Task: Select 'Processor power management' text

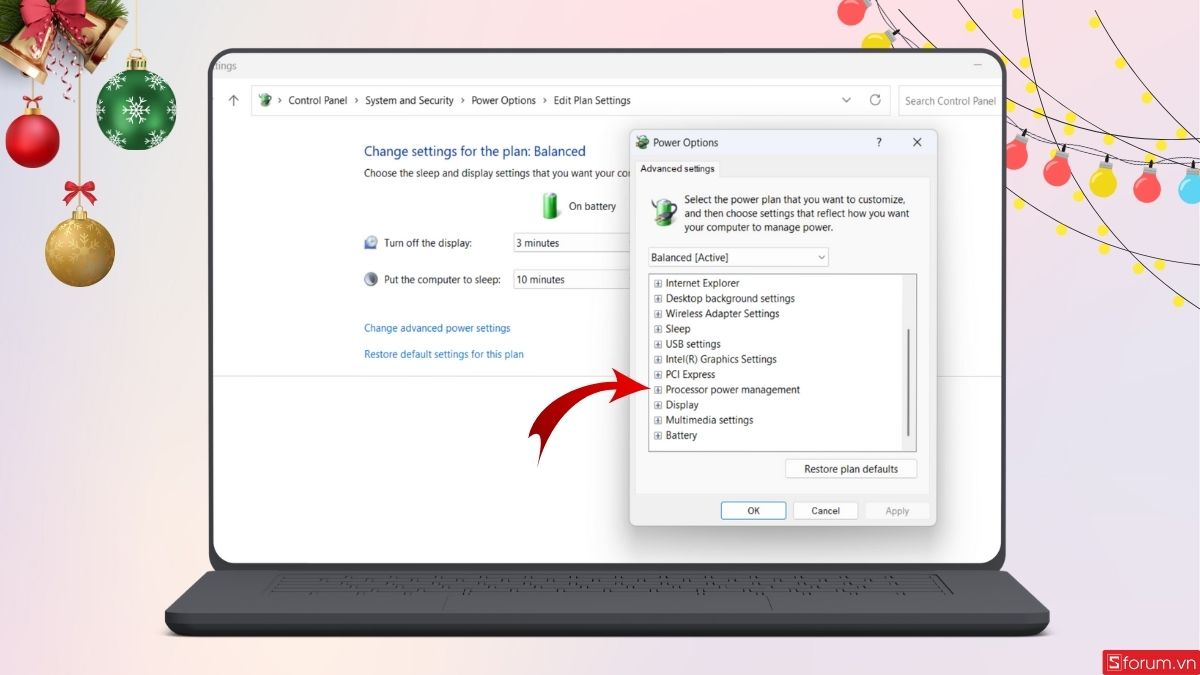Action: [x=733, y=390]
